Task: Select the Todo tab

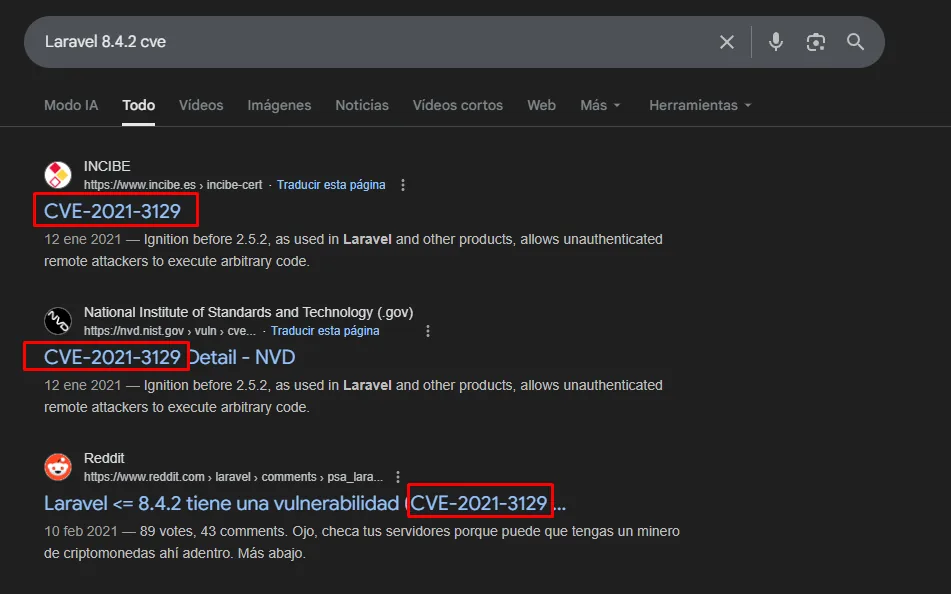Action: 138,105
